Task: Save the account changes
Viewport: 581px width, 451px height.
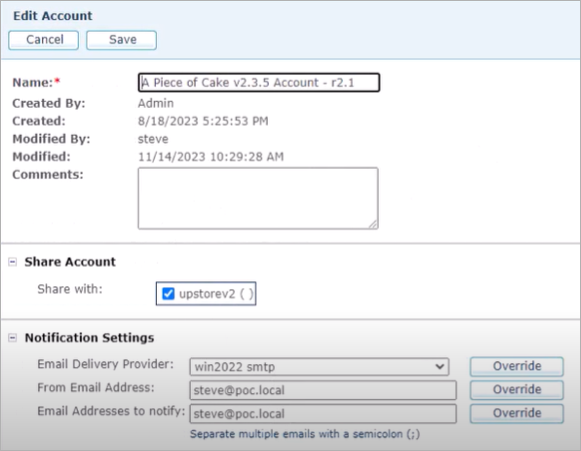Action: [122, 40]
